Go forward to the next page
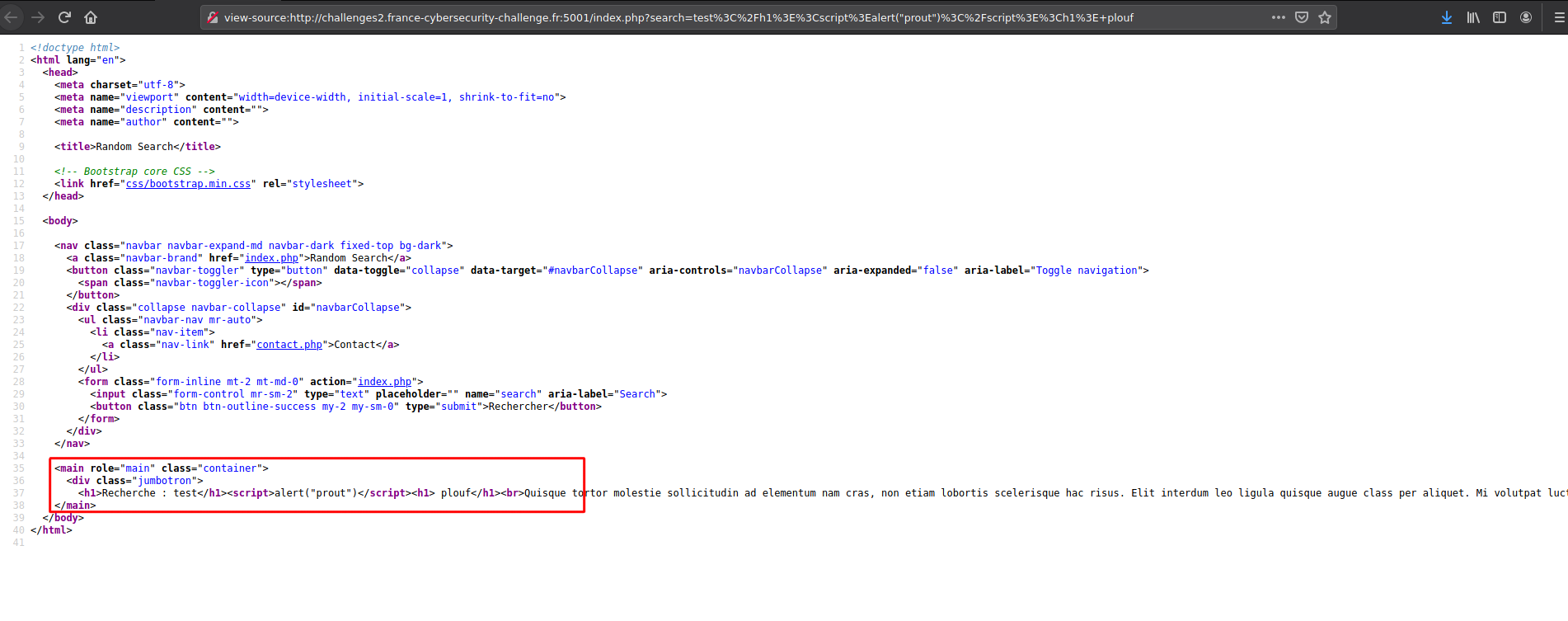Image resolution: width=1568 pixels, height=621 pixels. tap(38, 17)
